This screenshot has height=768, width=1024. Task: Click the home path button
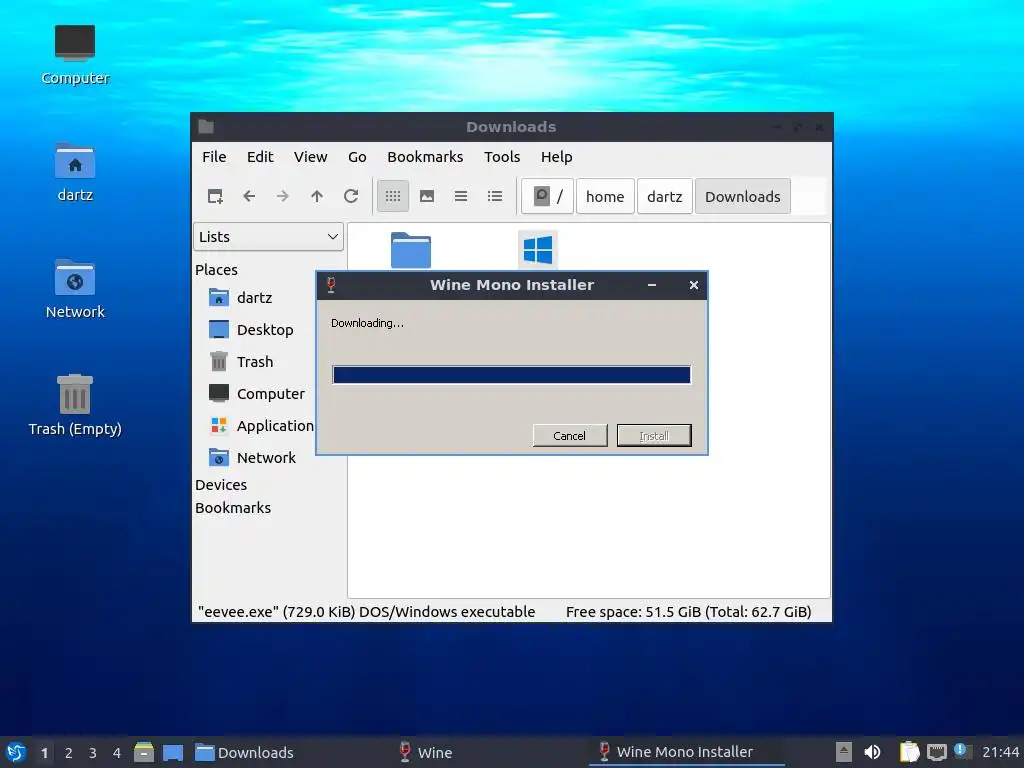click(605, 196)
